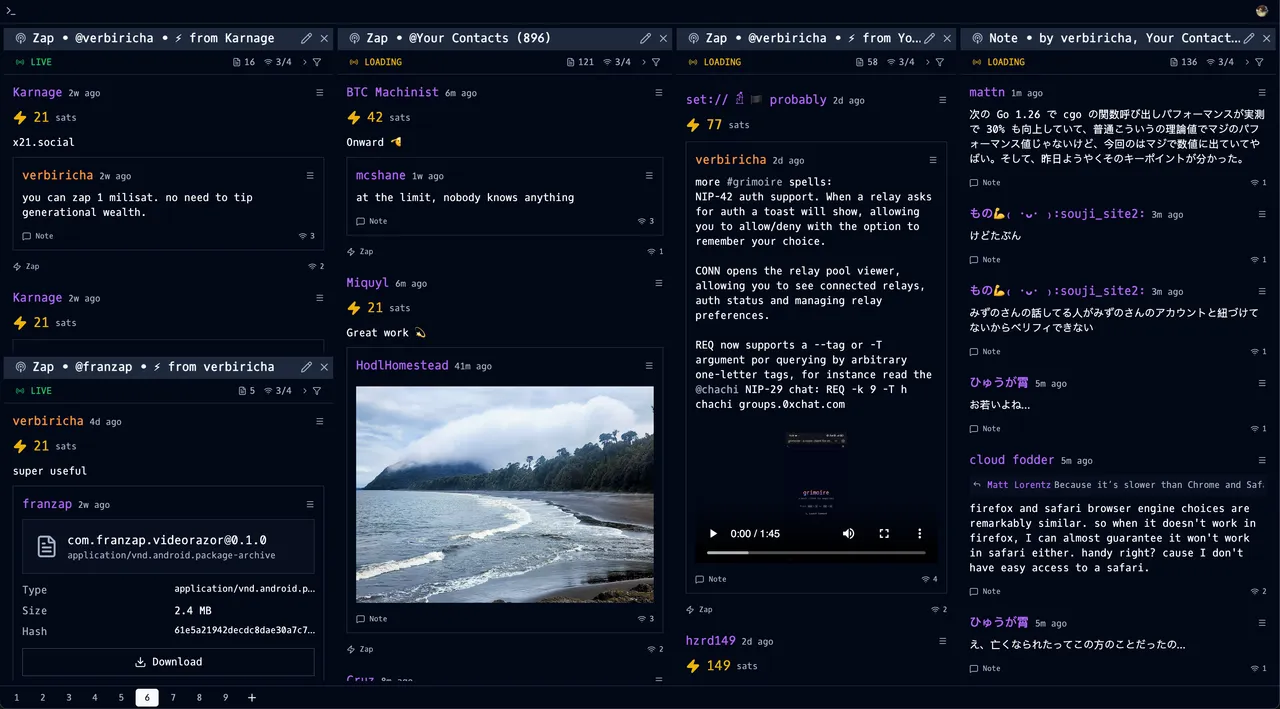The image size is (1280, 709).
Task: Open HodlHomestead's beach photo
Action: coord(504,494)
